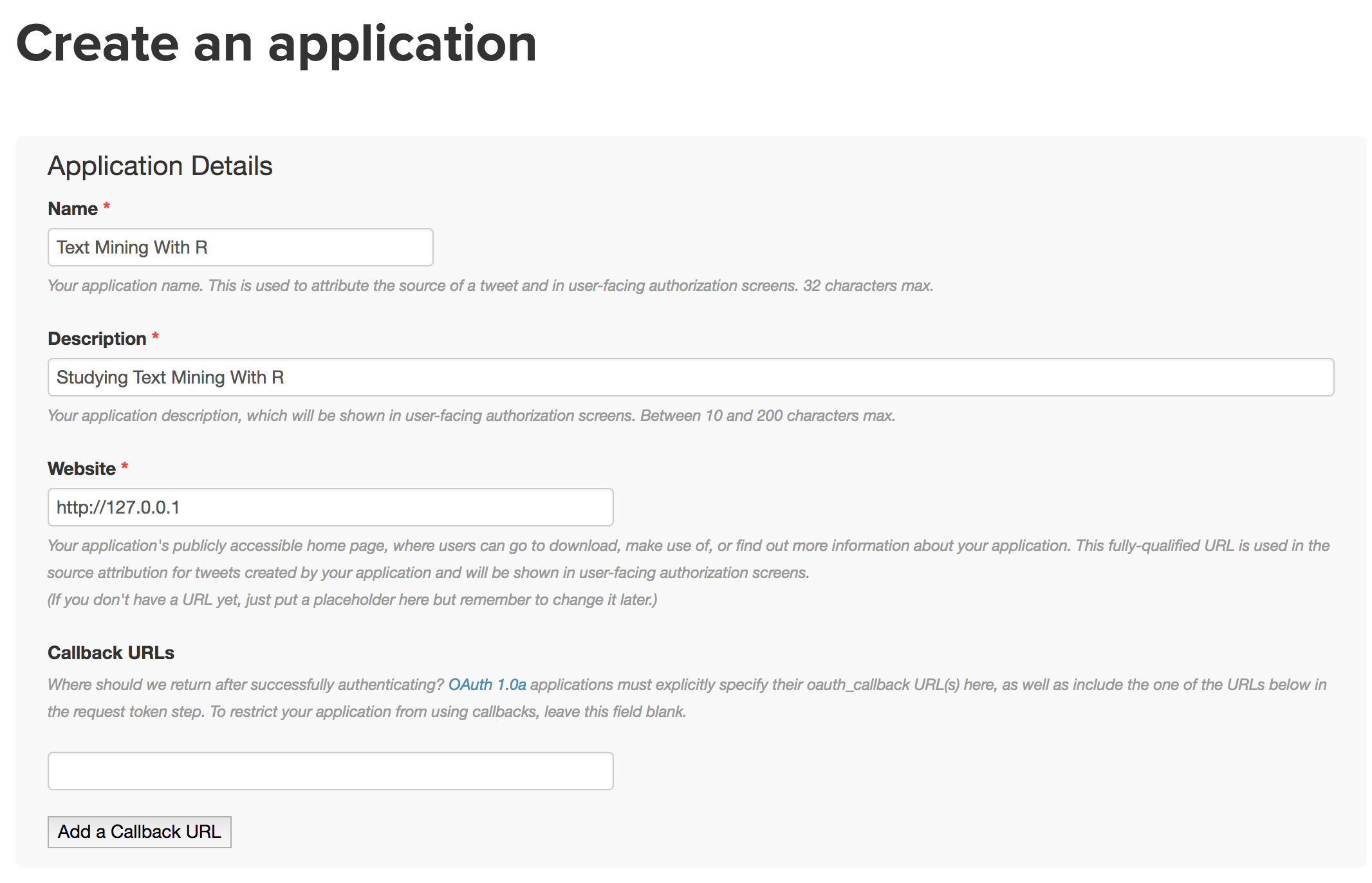Click the Description field label
Screen dimensions: 1372x883
click(97, 339)
